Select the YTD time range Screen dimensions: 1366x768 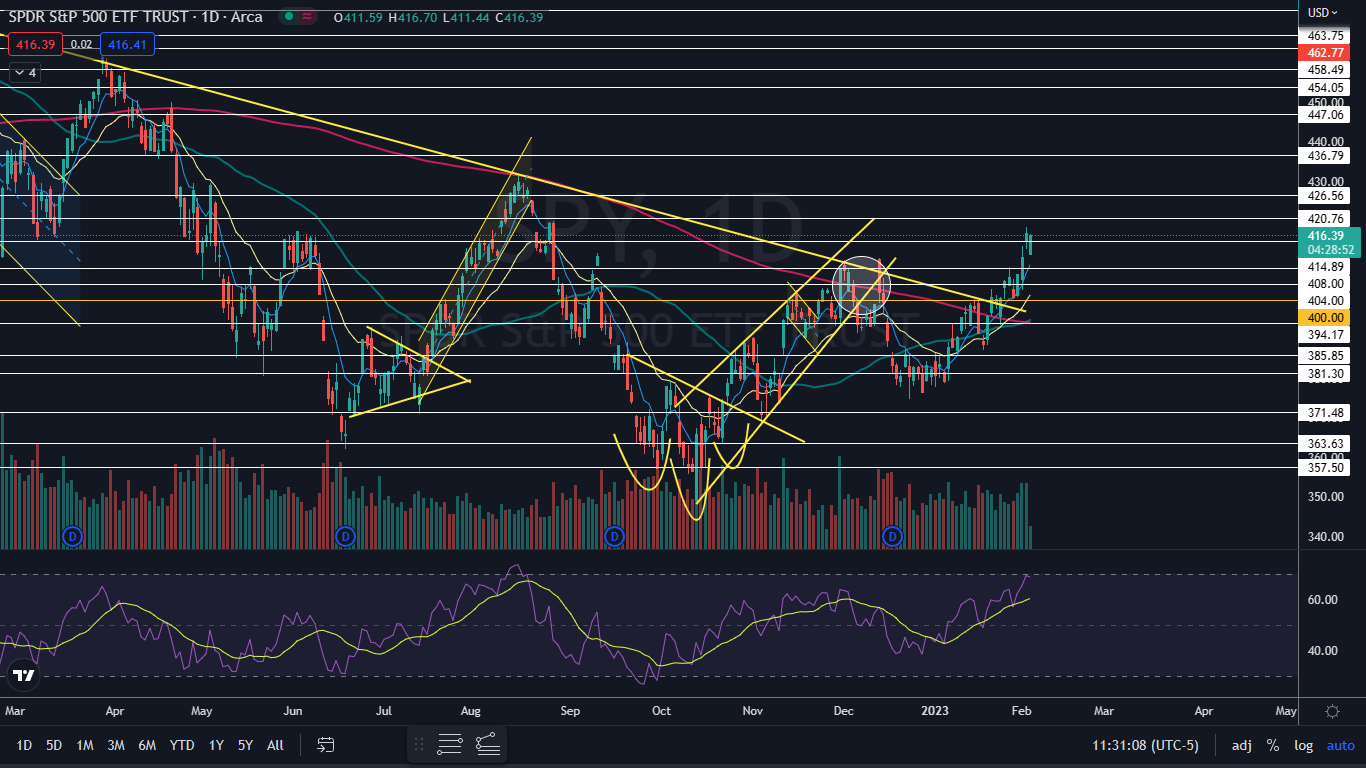(x=182, y=745)
